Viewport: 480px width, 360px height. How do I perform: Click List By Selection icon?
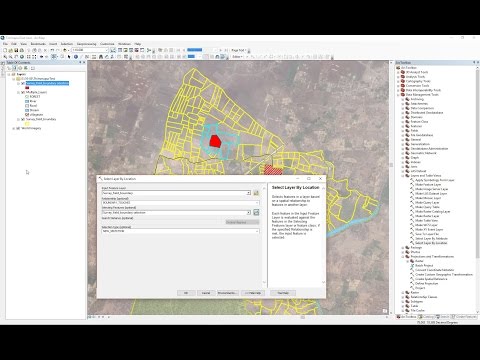26,68
